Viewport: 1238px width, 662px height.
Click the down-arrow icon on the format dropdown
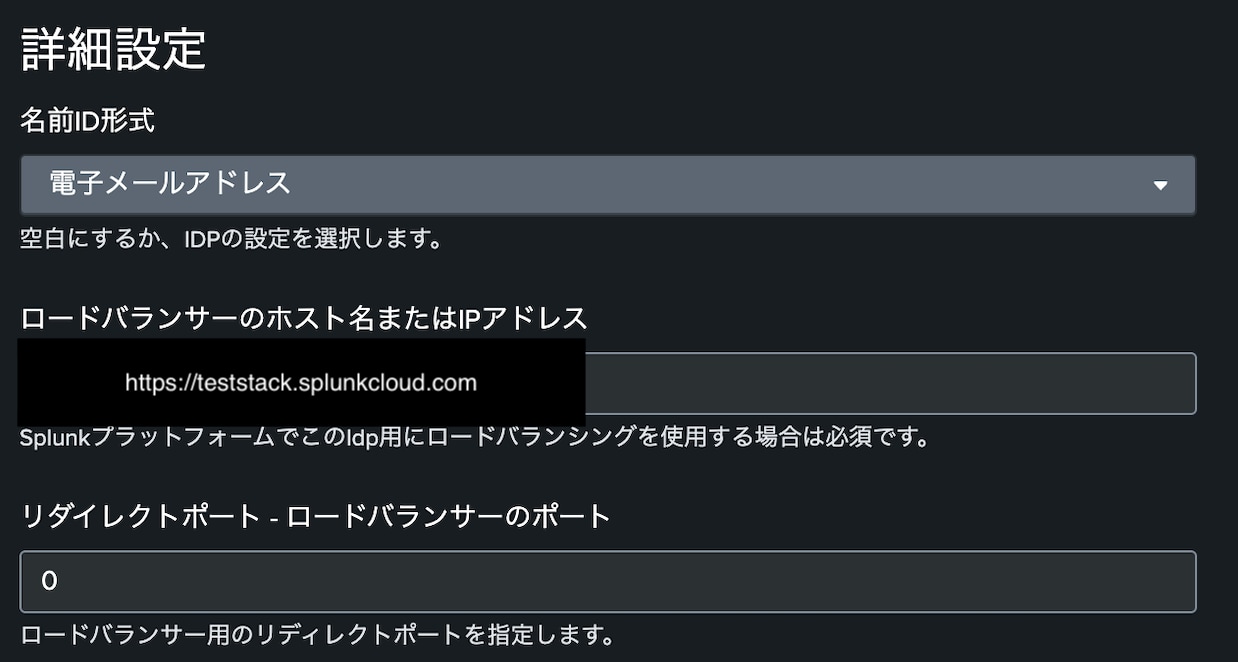tap(1162, 184)
